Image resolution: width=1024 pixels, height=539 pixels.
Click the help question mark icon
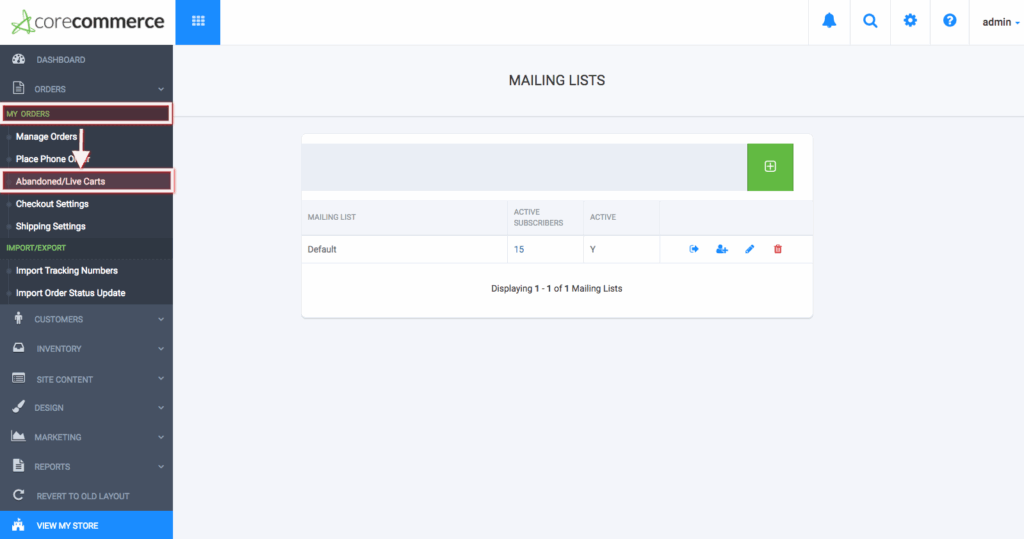(x=950, y=21)
